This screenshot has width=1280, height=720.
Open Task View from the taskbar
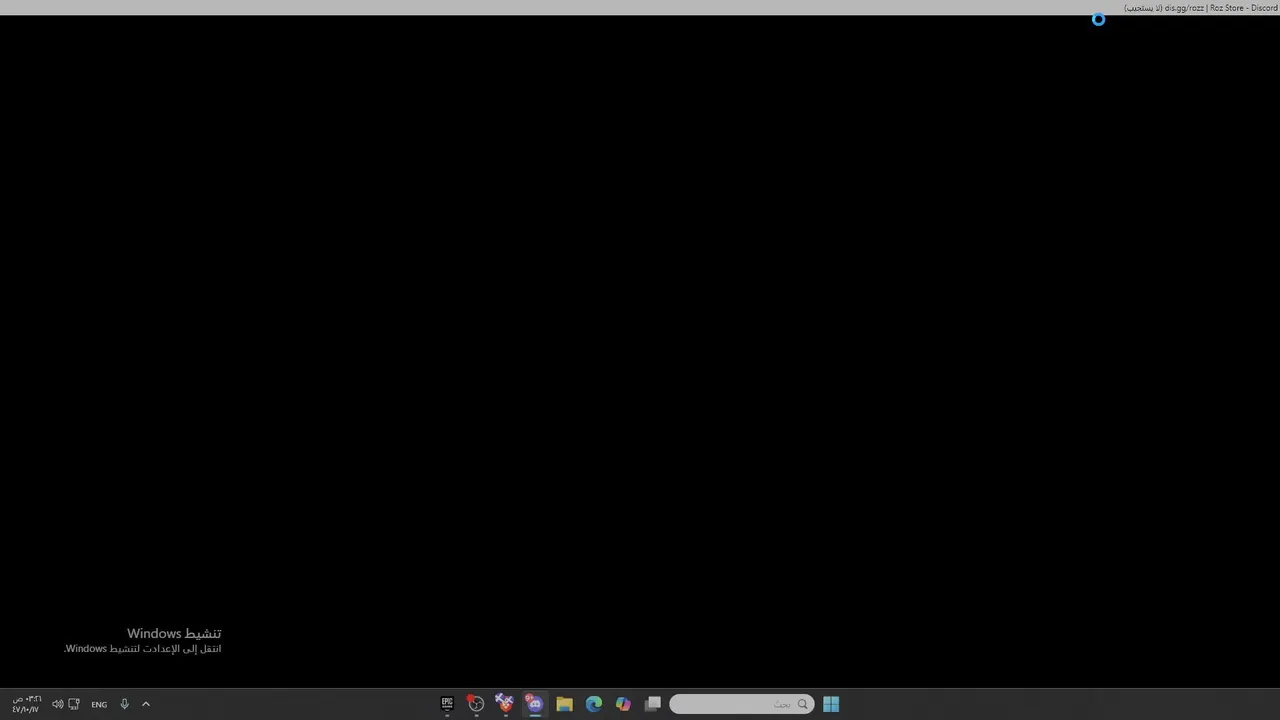[x=653, y=704]
